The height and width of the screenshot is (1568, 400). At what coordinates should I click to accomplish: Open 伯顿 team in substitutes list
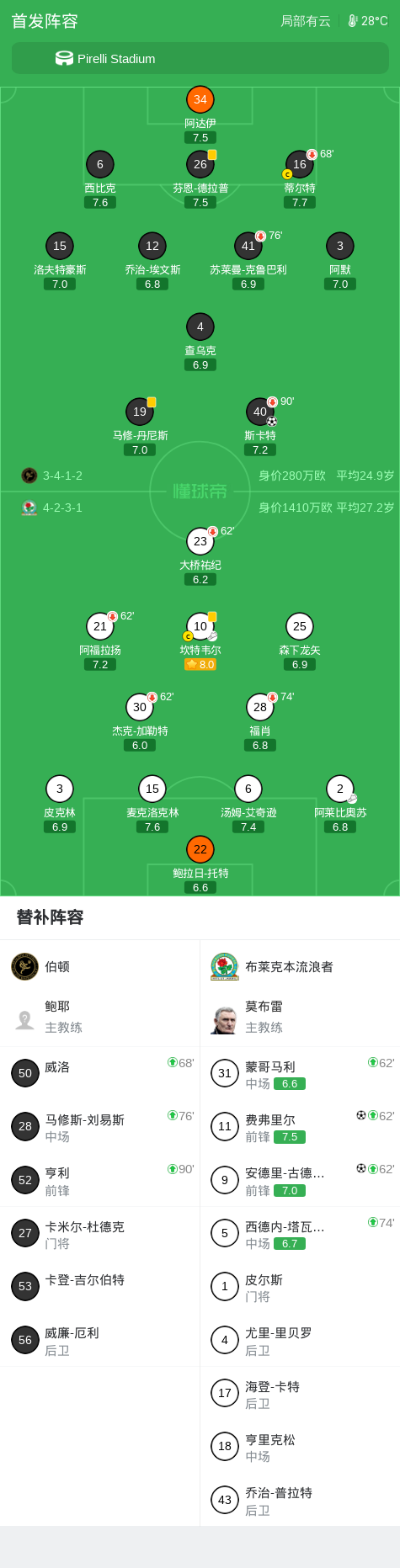tap(57, 966)
